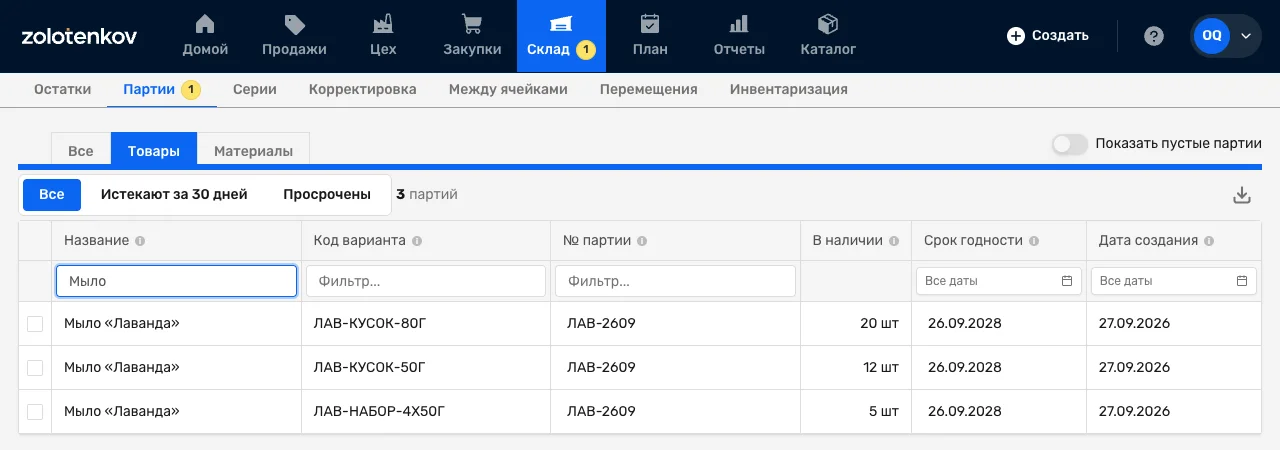Click info icon next to Дата создания

(1209, 241)
